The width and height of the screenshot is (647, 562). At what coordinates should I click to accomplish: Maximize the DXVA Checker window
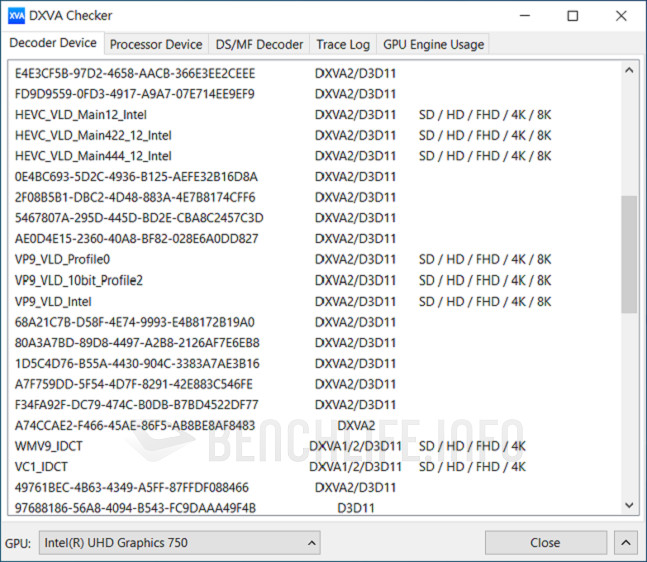coord(573,15)
